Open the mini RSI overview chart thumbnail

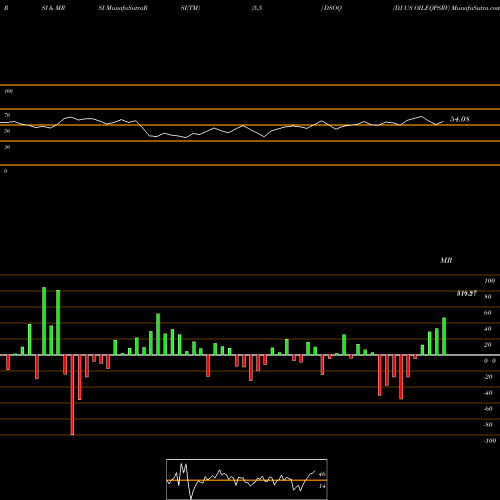point(247,479)
